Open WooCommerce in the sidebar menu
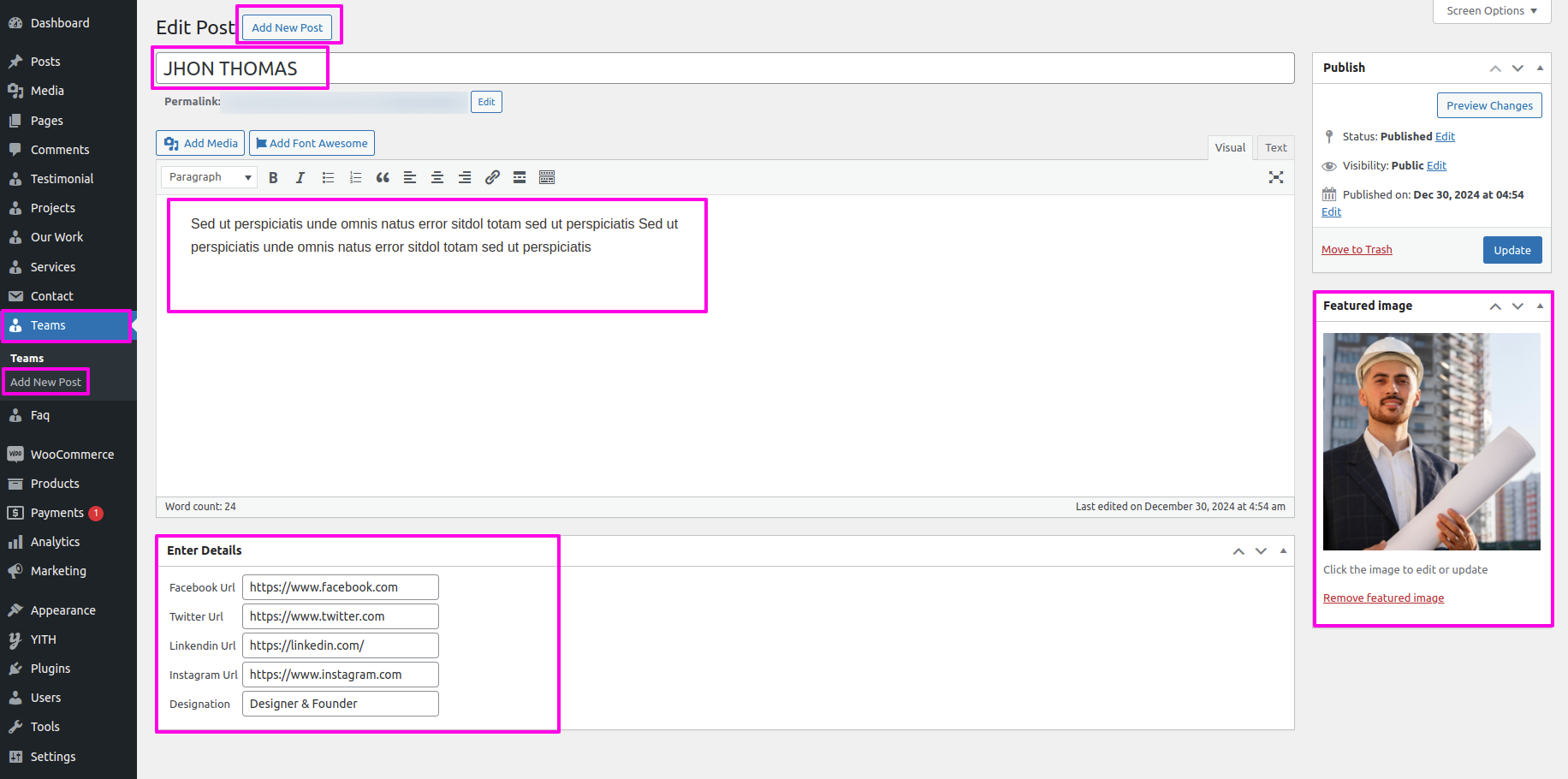Screen dimensions: 1568x779 click(x=72, y=455)
